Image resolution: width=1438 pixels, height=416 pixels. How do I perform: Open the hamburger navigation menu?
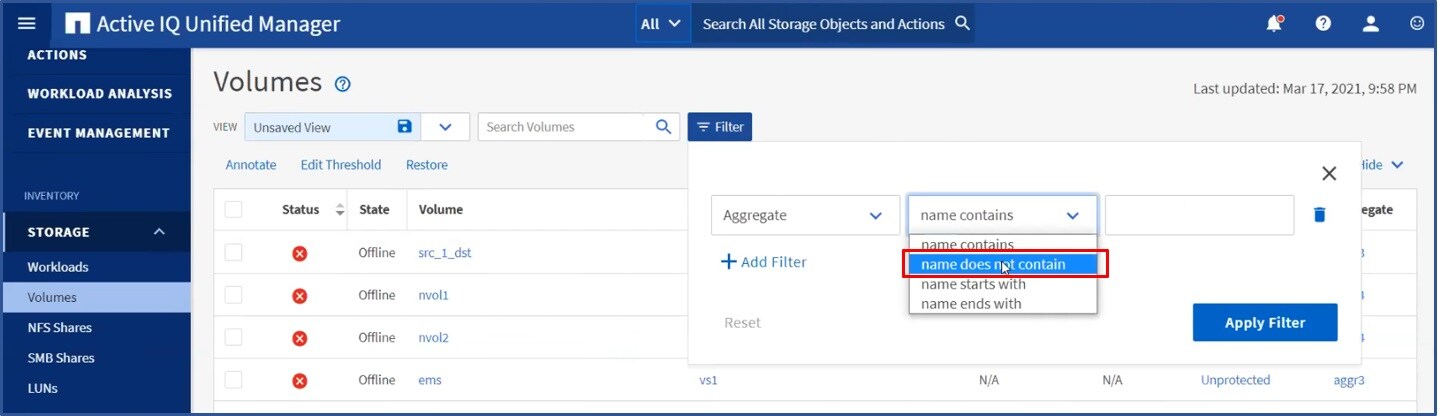click(x=27, y=24)
